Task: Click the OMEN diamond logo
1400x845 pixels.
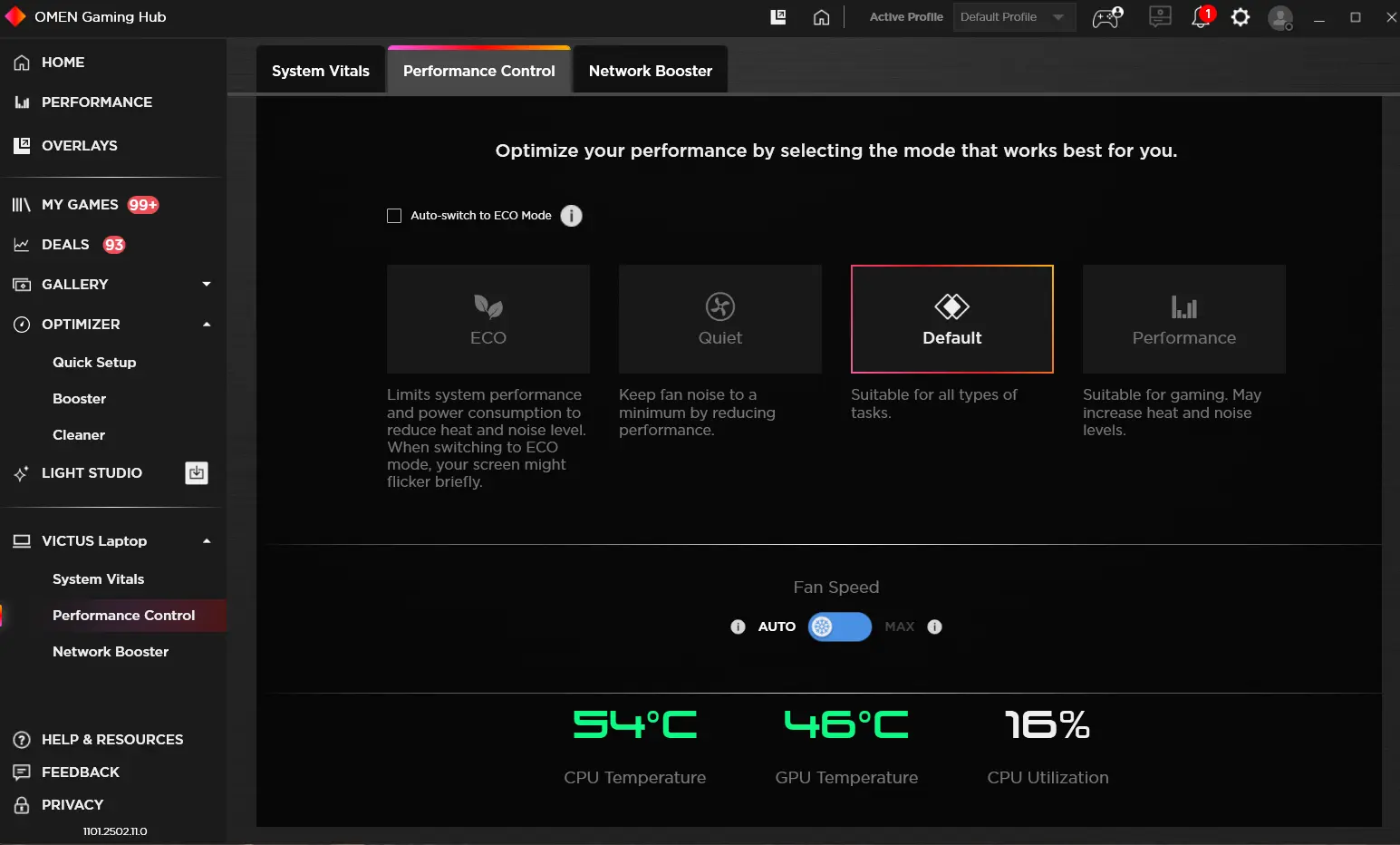Action: click(15, 16)
